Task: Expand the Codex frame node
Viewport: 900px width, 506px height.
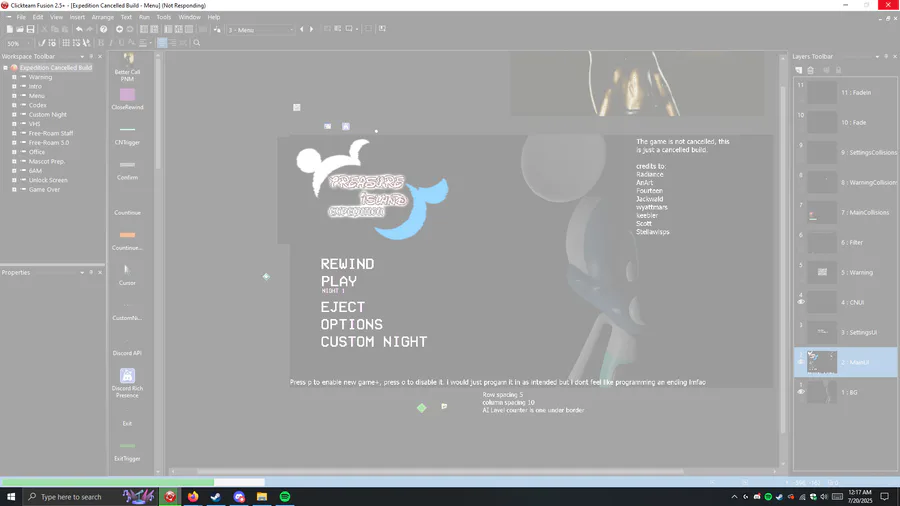Action: 14,105
